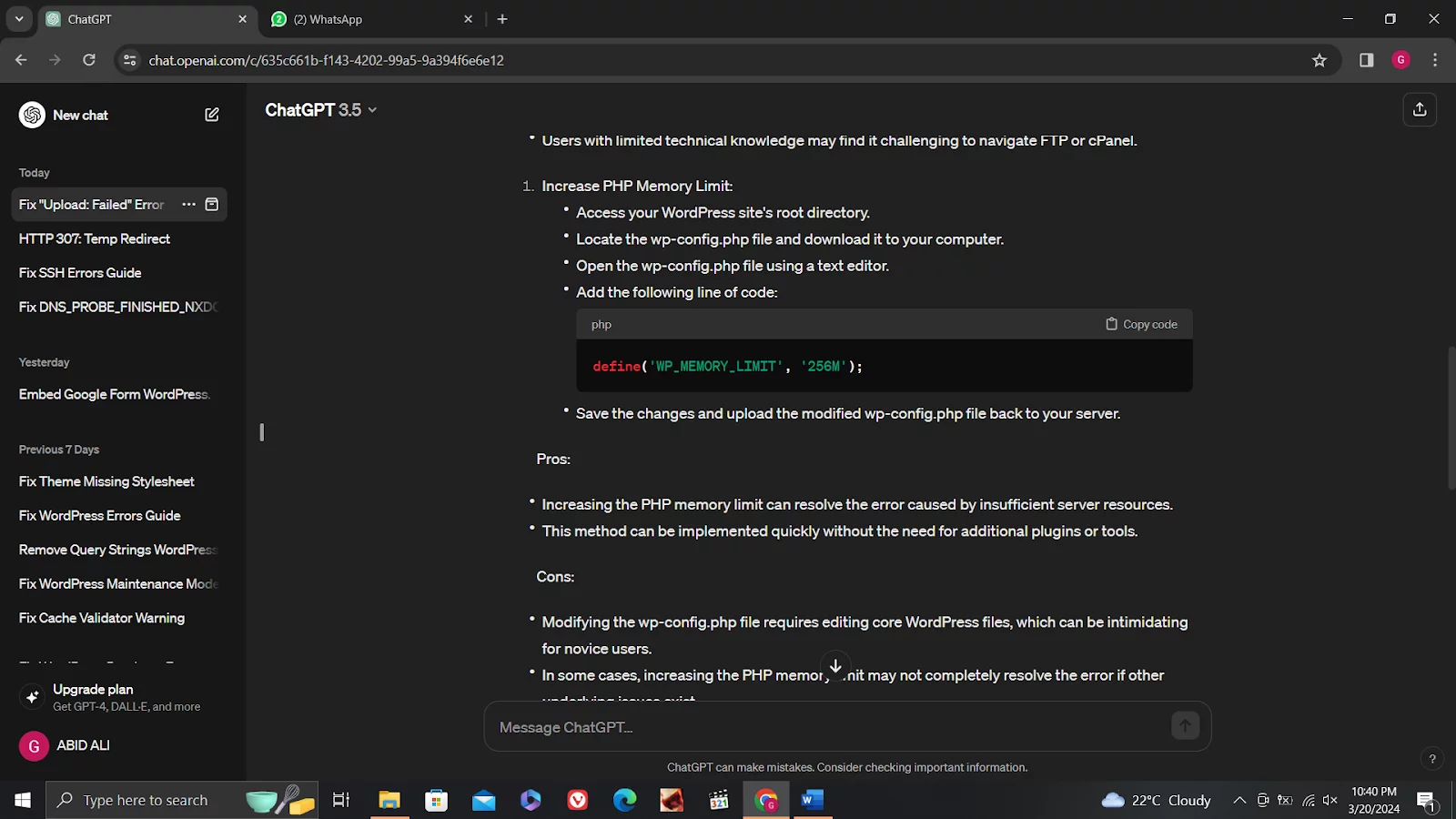Click Upgrade plan link
This screenshot has width=1456, height=819.
[x=93, y=690]
